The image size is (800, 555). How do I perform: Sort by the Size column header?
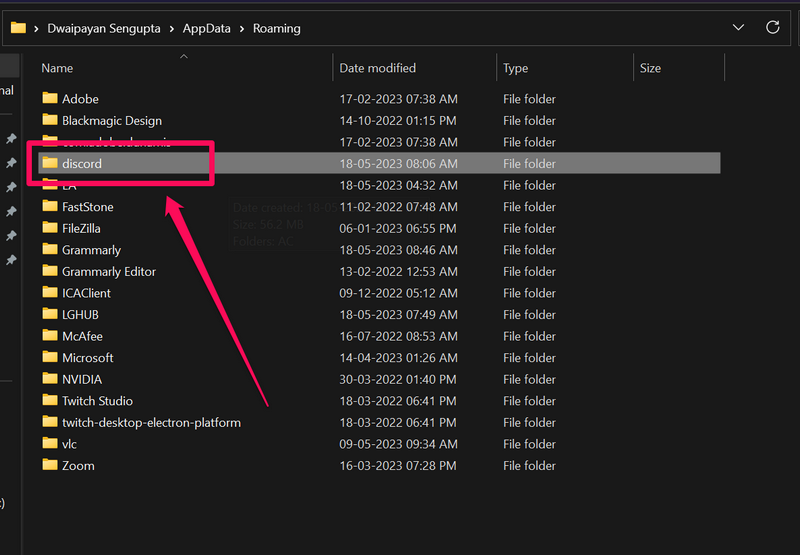650,68
